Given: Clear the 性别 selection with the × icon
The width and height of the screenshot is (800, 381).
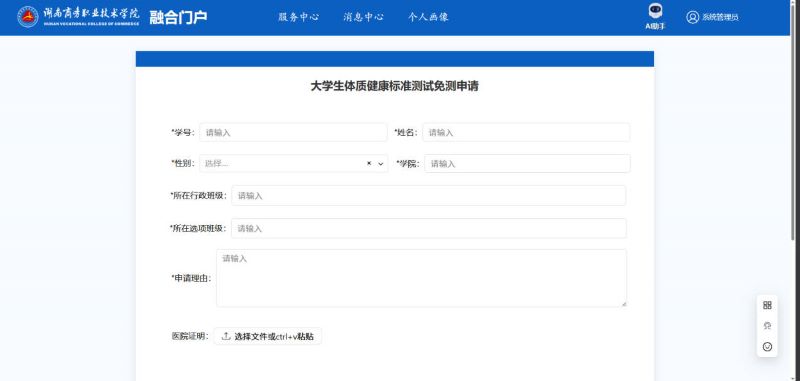Looking at the screenshot, I should click(369, 164).
